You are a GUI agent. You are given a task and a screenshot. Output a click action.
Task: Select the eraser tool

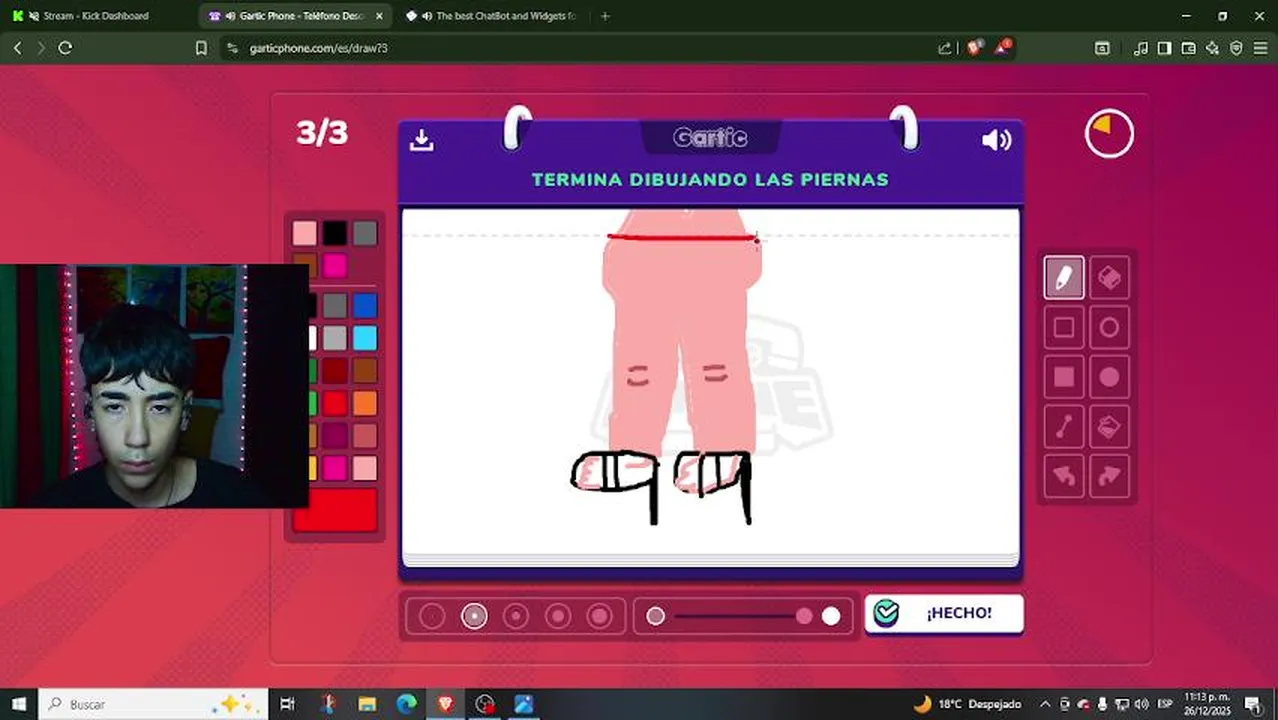click(x=1110, y=277)
